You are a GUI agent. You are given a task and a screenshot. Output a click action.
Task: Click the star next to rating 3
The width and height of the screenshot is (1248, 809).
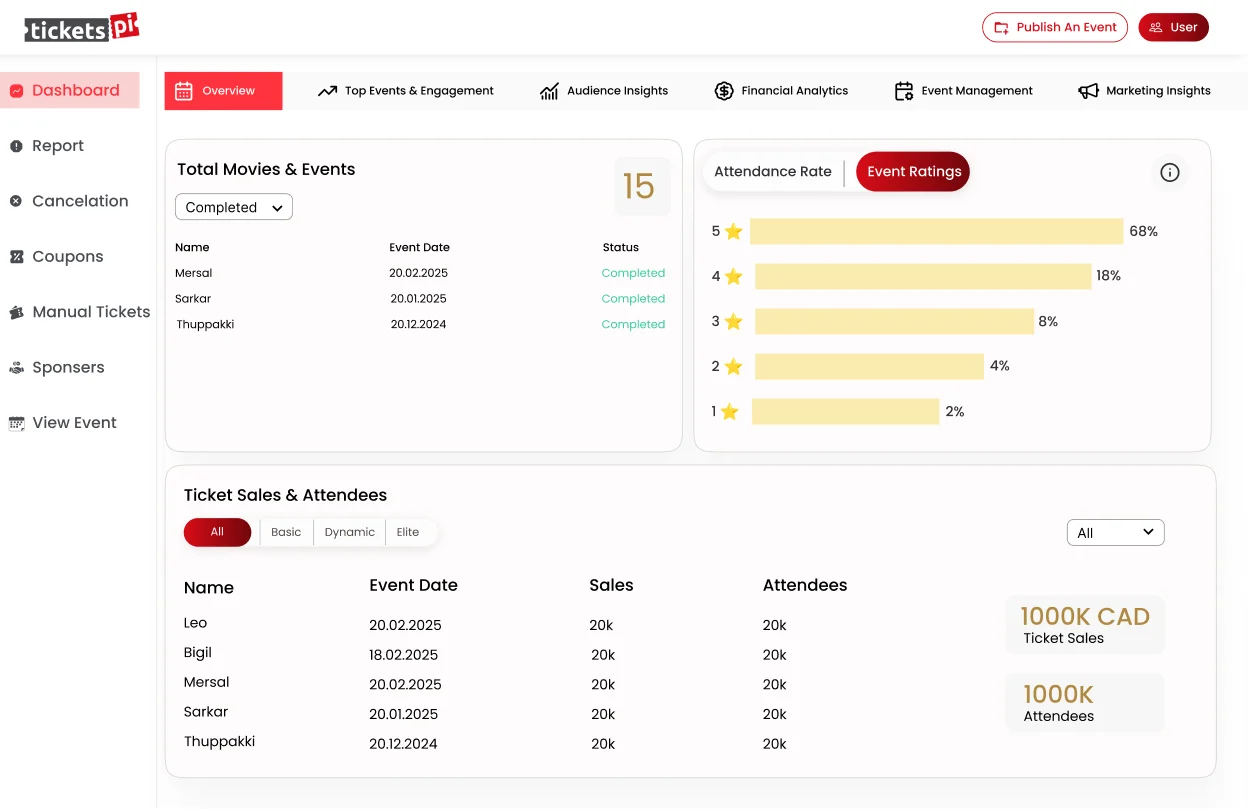click(733, 322)
